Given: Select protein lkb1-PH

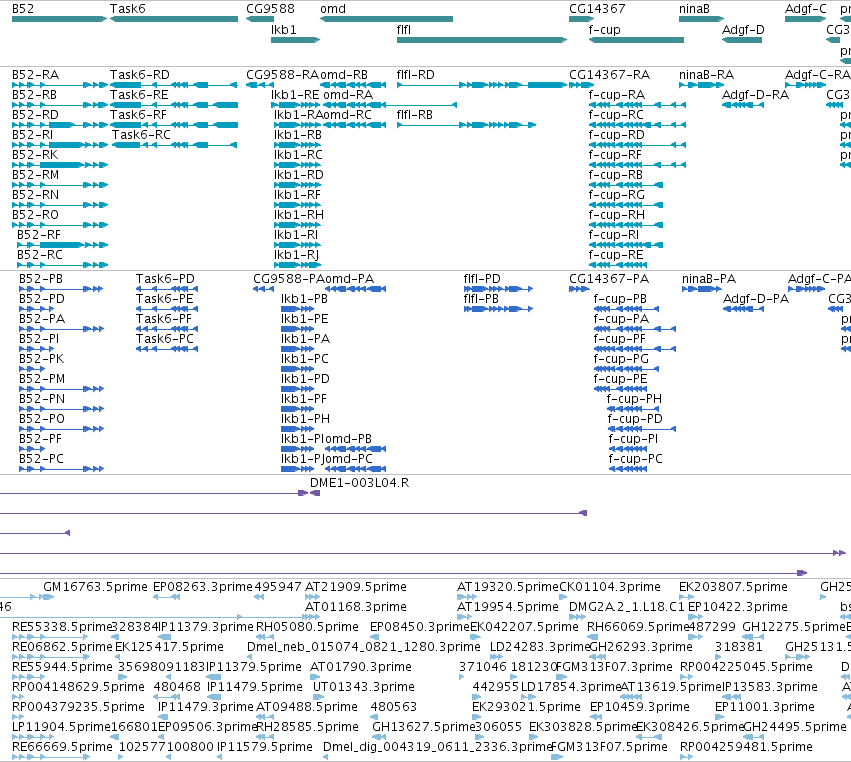Looking at the screenshot, I should coord(306,419).
